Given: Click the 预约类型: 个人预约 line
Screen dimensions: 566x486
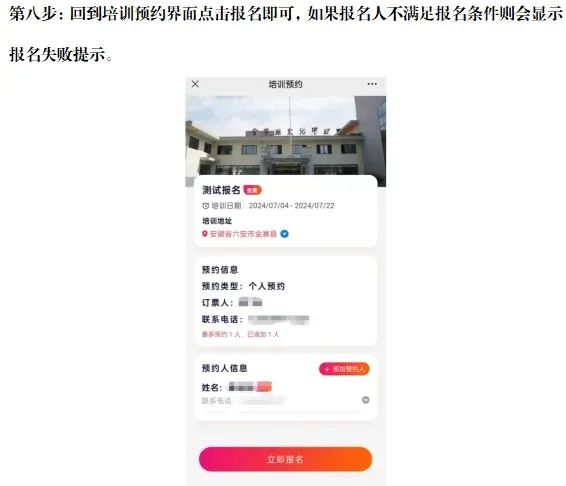Looking at the screenshot, I should (243, 286).
